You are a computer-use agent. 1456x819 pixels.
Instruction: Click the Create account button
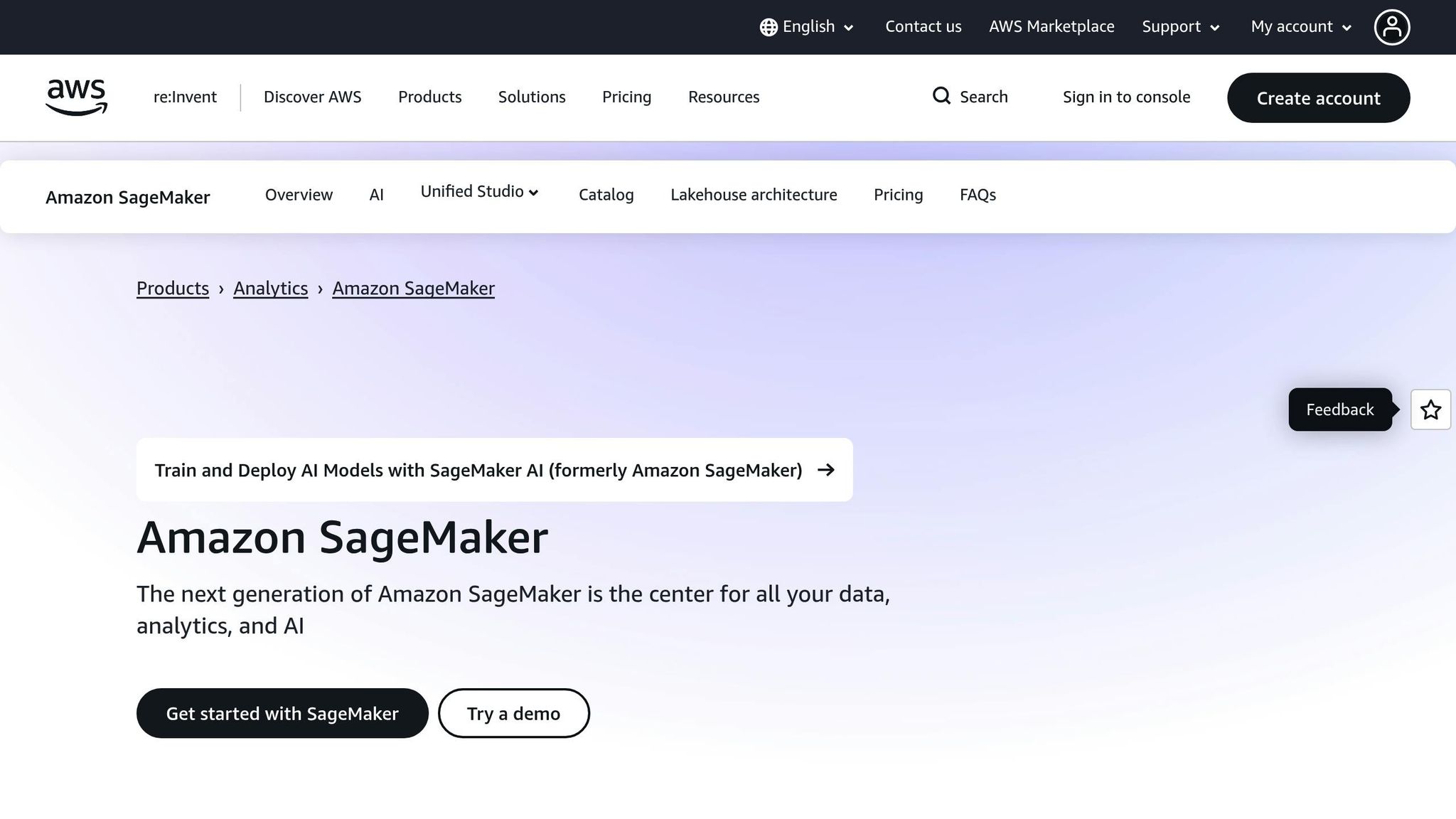[x=1318, y=98]
